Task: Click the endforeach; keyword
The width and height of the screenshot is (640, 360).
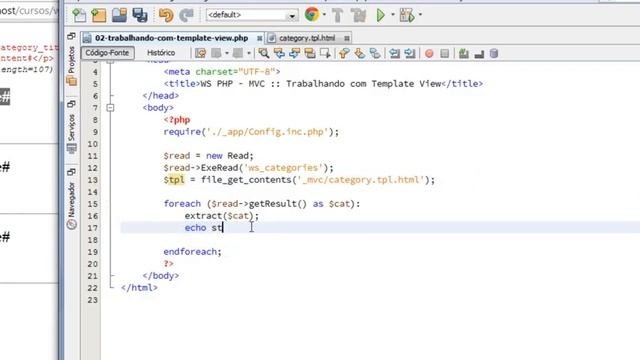Action: pyautogui.click(x=192, y=252)
